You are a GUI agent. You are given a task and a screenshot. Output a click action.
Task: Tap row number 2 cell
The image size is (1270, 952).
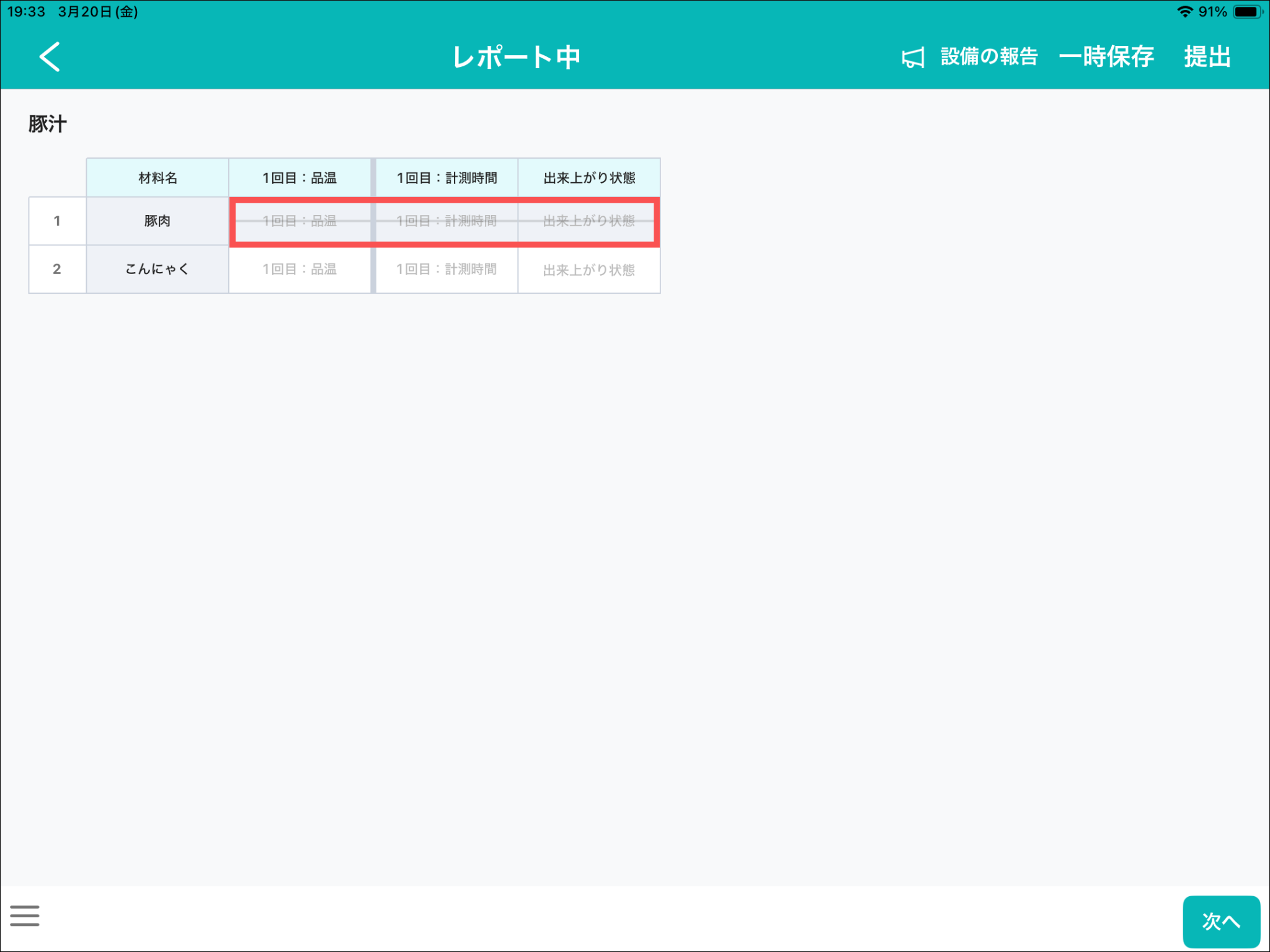tap(57, 270)
